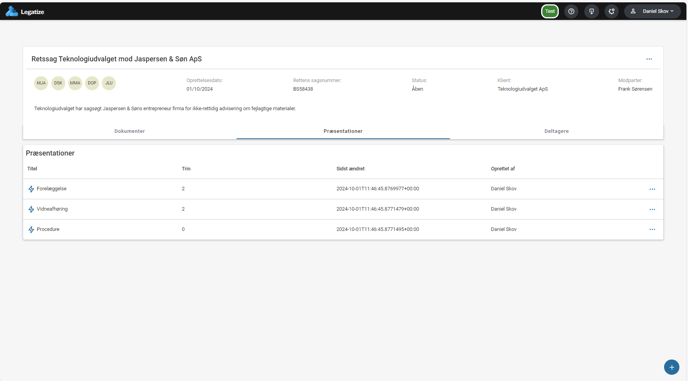Click the Forelæggelse timestamp cell

coord(378,189)
